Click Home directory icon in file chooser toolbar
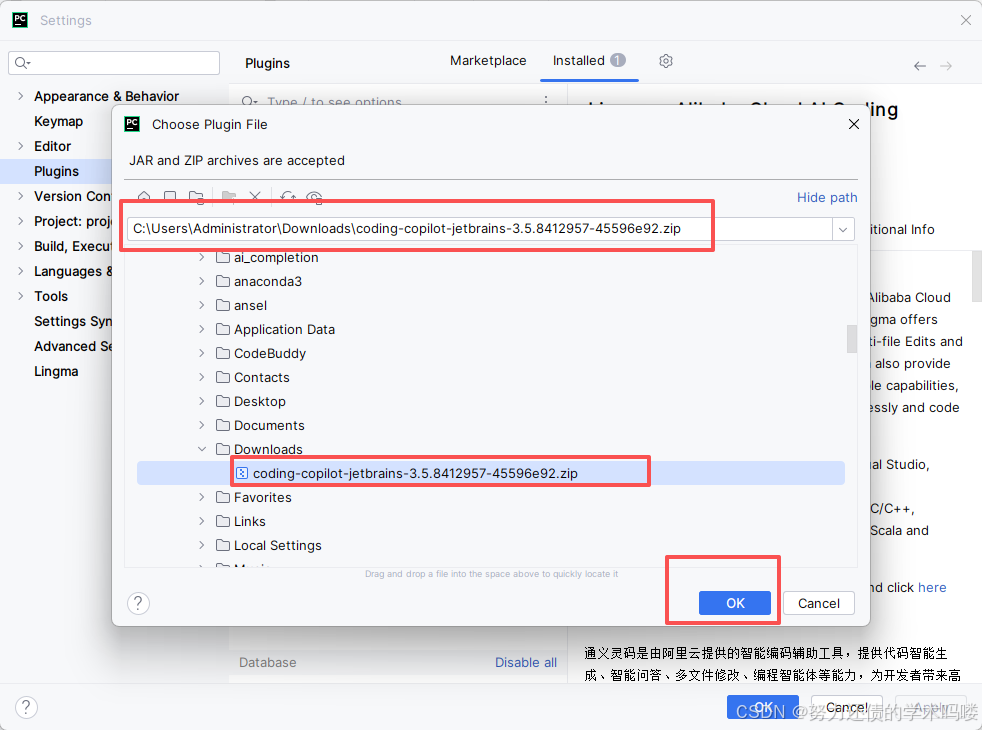 pos(144,197)
